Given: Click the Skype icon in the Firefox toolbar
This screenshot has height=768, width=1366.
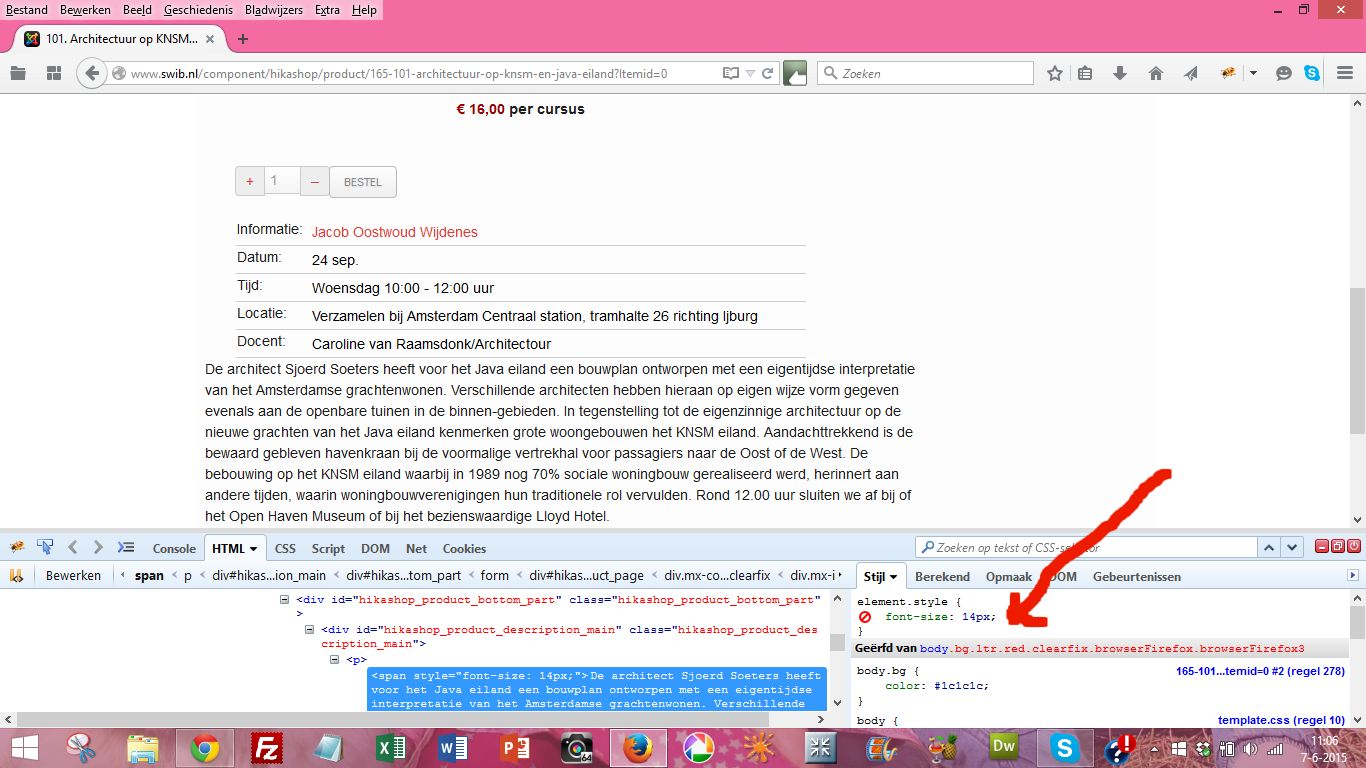Looking at the screenshot, I should 1312,73.
